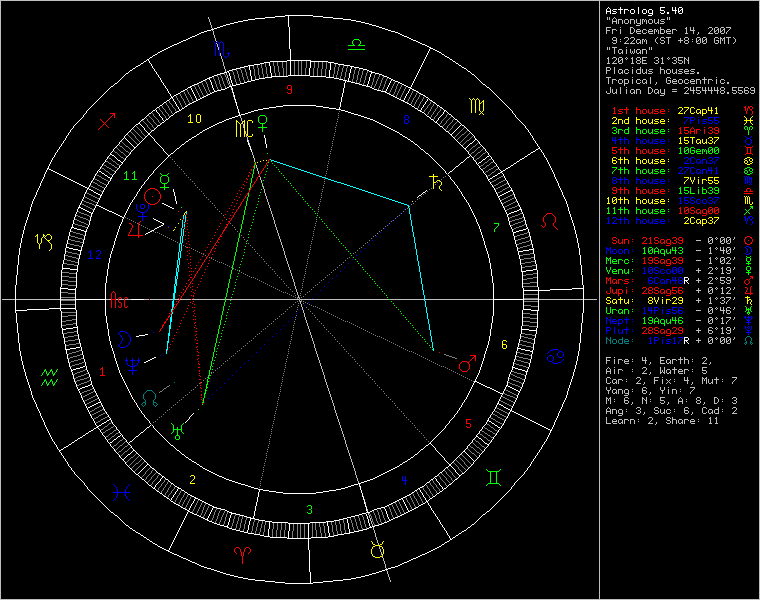The height and width of the screenshot is (600, 760).
Task: Click the Aries glyph on the zodiac ring
Action: pos(242,555)
